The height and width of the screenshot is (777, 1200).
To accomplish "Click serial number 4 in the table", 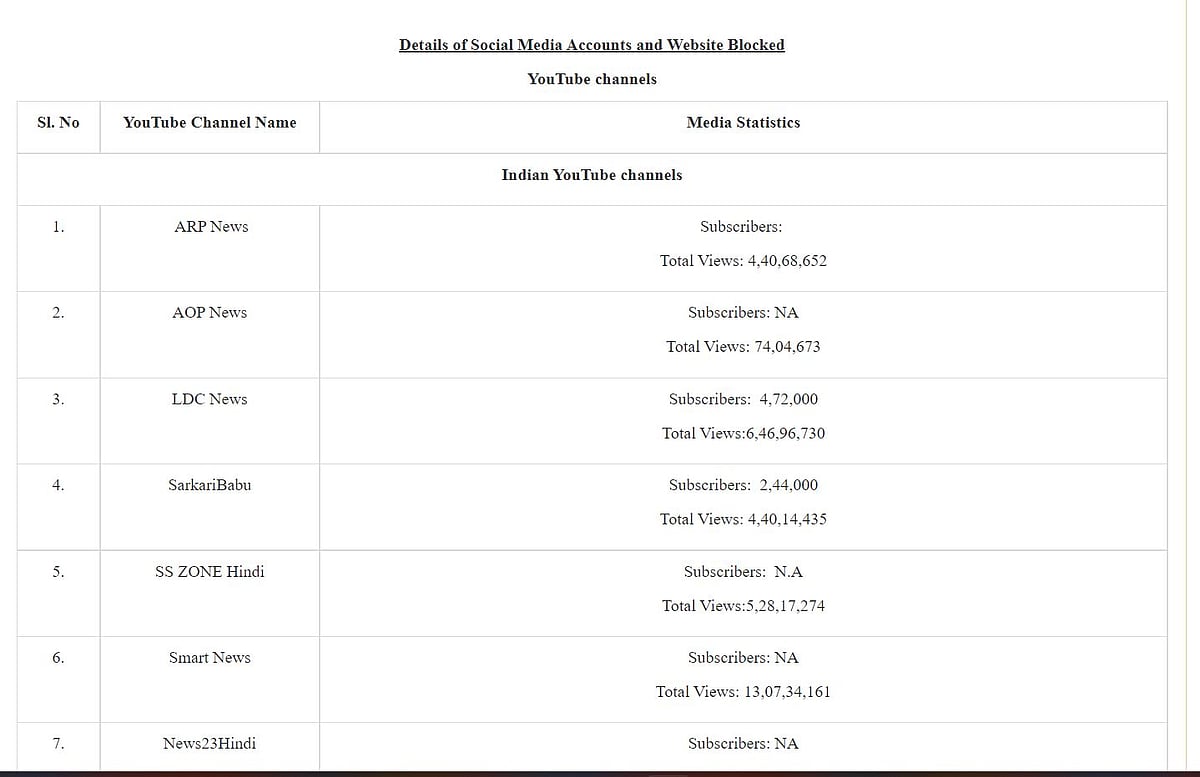I will tap(58, 485).
